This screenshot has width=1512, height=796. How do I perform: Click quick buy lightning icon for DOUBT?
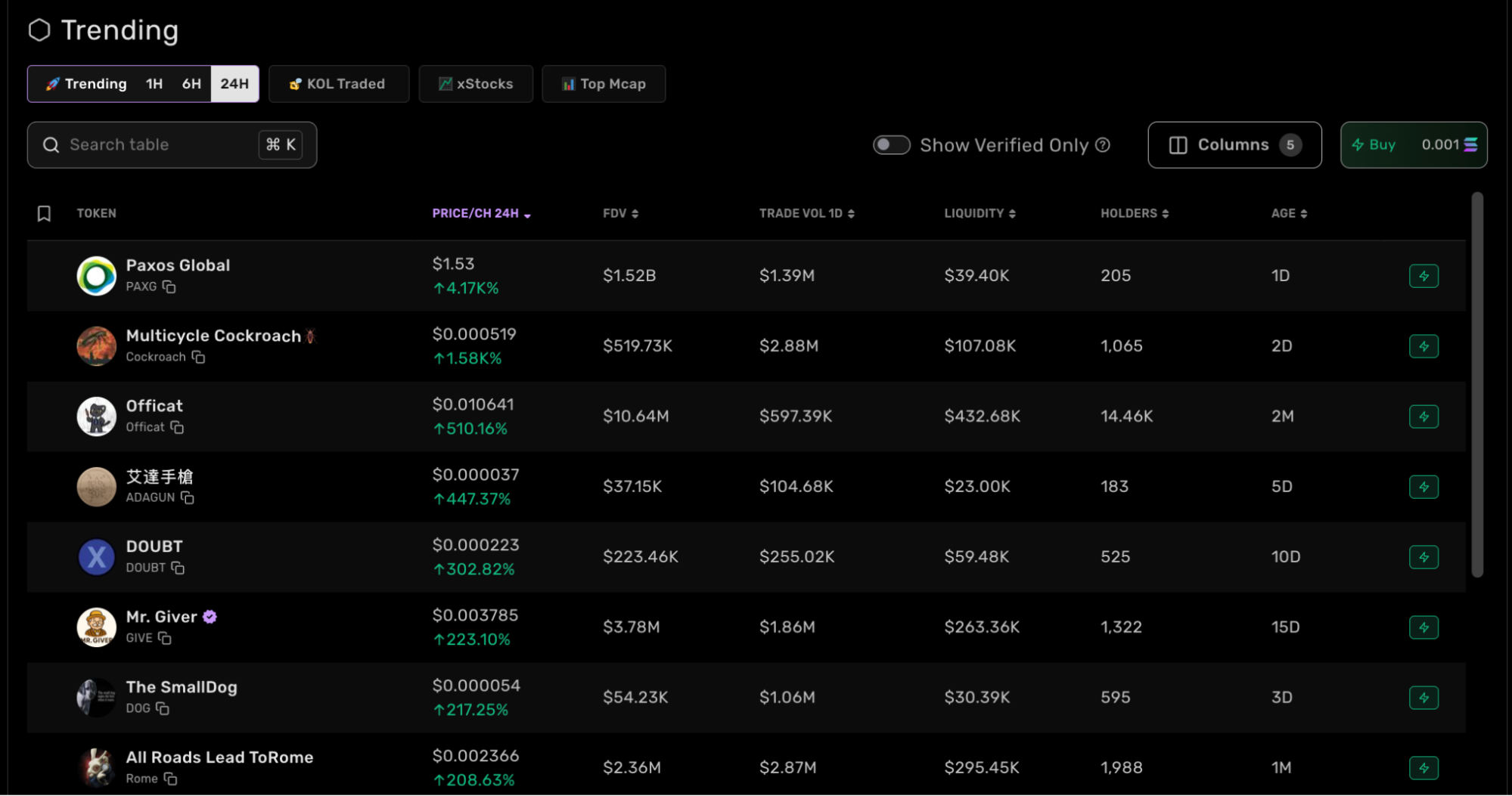pos(1424,557)
